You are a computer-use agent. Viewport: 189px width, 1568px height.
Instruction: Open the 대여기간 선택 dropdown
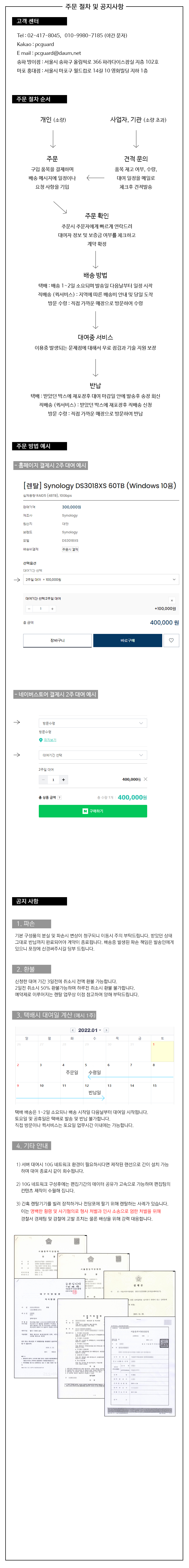click(93, 755)
